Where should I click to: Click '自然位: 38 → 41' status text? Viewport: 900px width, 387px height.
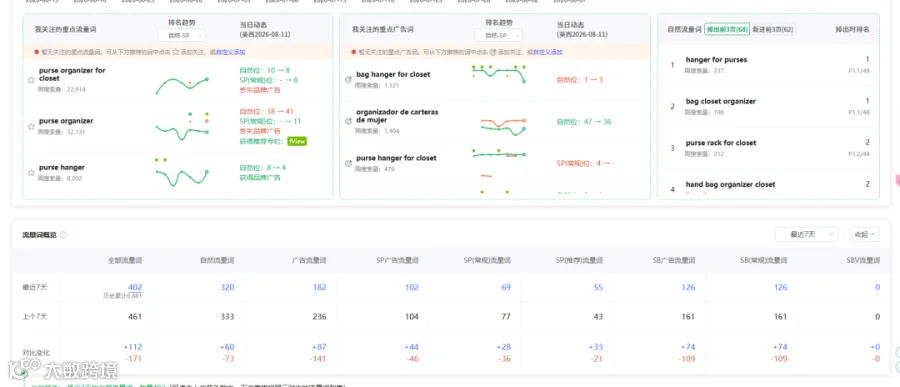coord(267,112)
